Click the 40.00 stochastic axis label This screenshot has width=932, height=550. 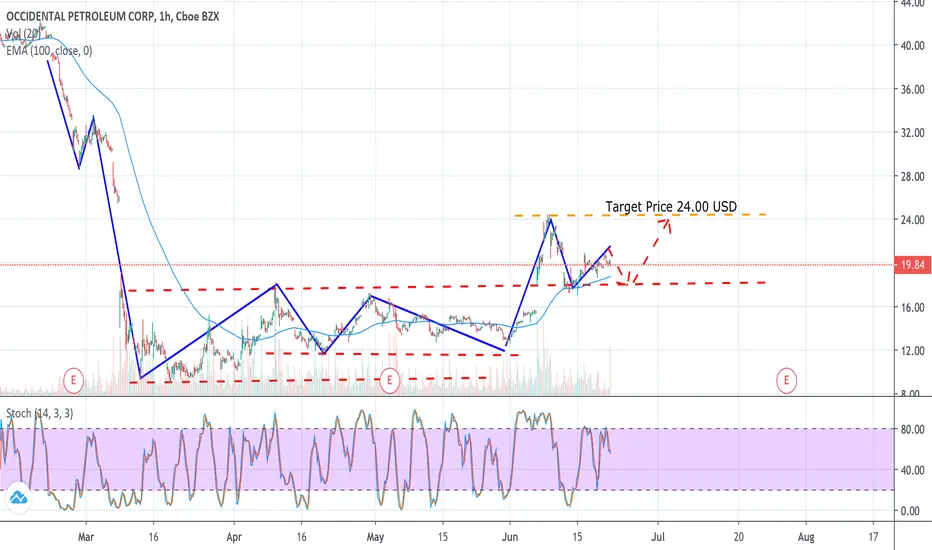(912, 470)
